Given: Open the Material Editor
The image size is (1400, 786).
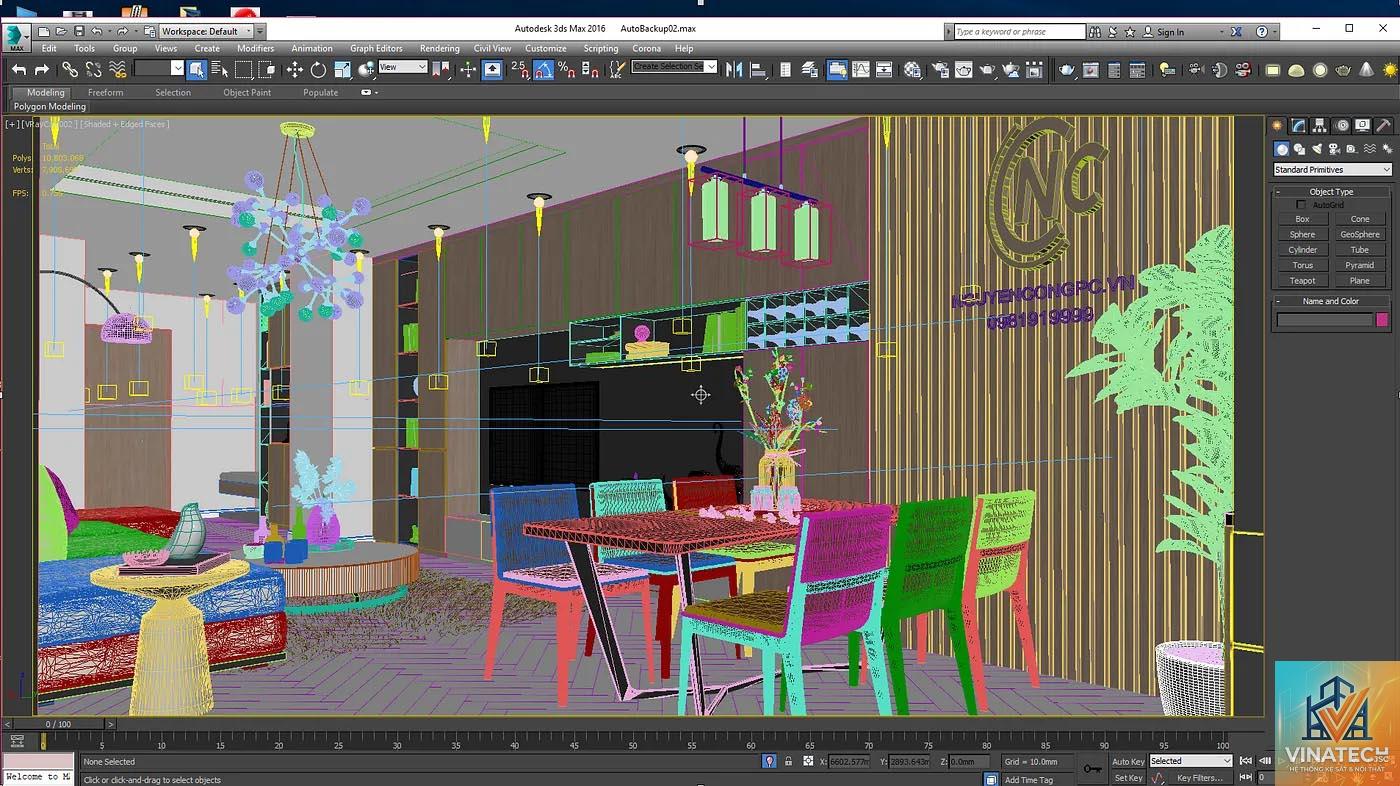Looking at the screenshot, I should click(912, 69).
